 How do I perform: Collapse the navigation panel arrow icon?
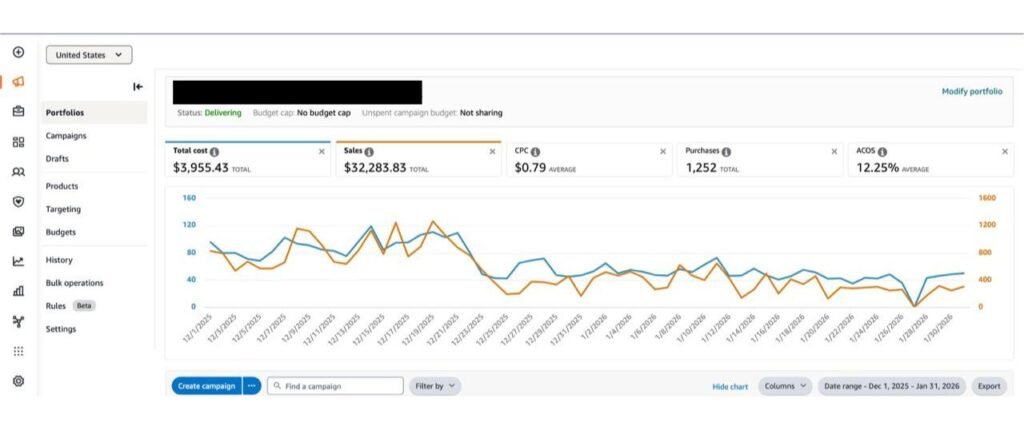[138, 86]
